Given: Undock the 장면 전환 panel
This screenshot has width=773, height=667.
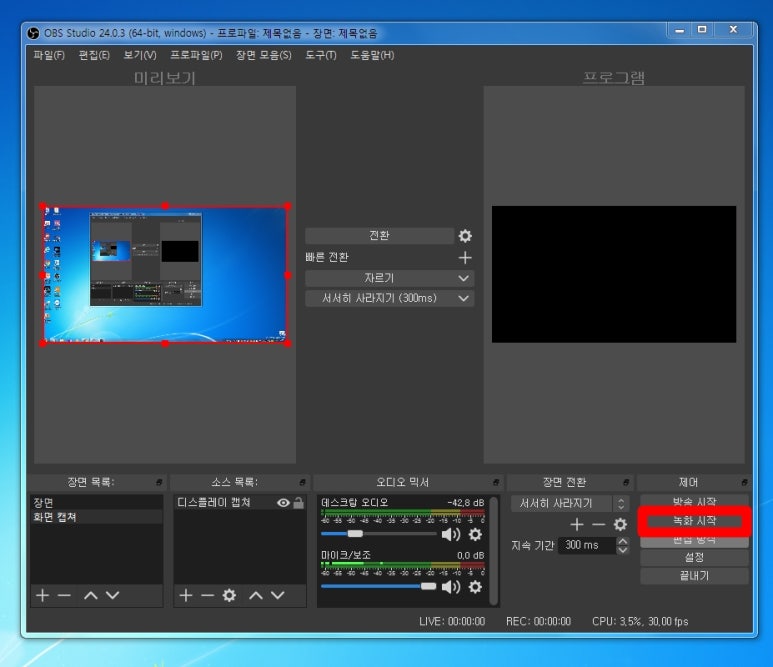Looking at the screenshot, I should 626,482.
